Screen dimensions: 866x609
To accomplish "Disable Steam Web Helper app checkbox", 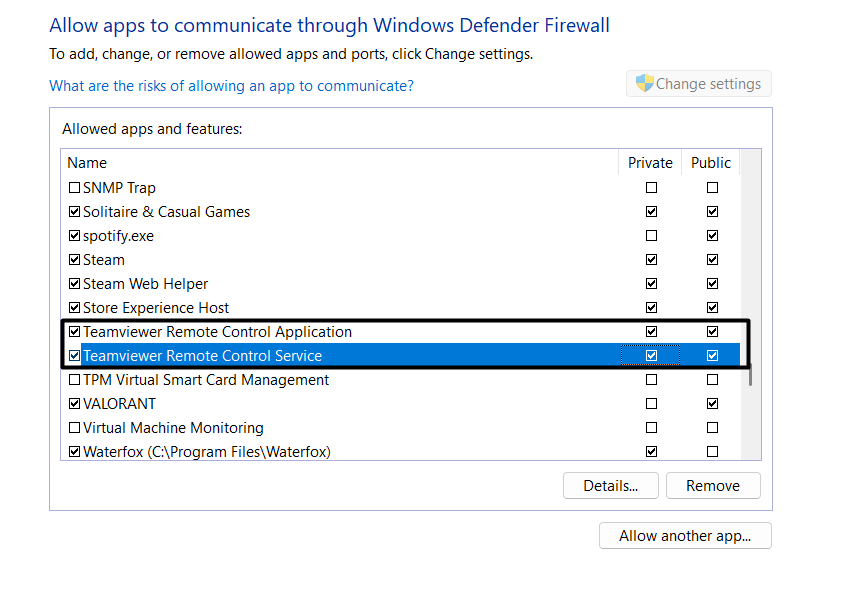I will (x=74, y=284).
